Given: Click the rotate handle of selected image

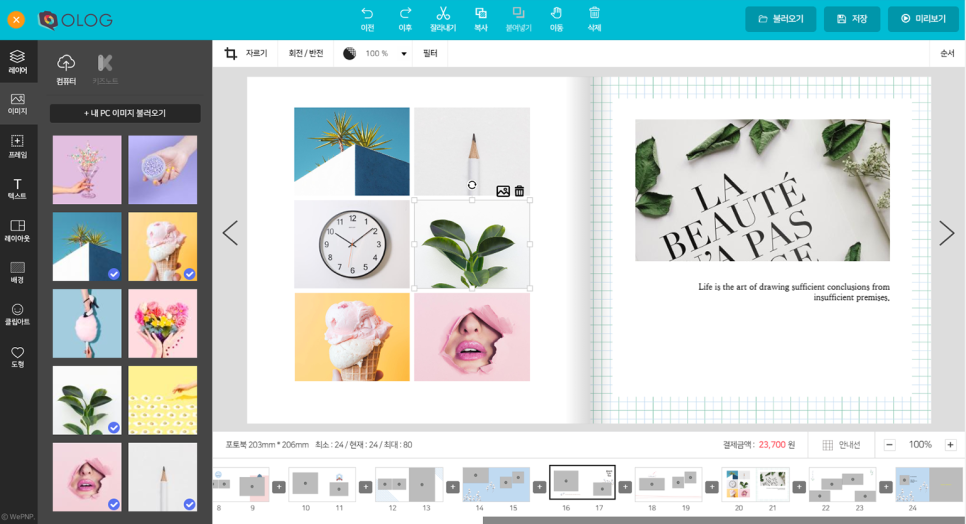Looking at the screenshot, I should pyautogui.click(x=472, y=185).
